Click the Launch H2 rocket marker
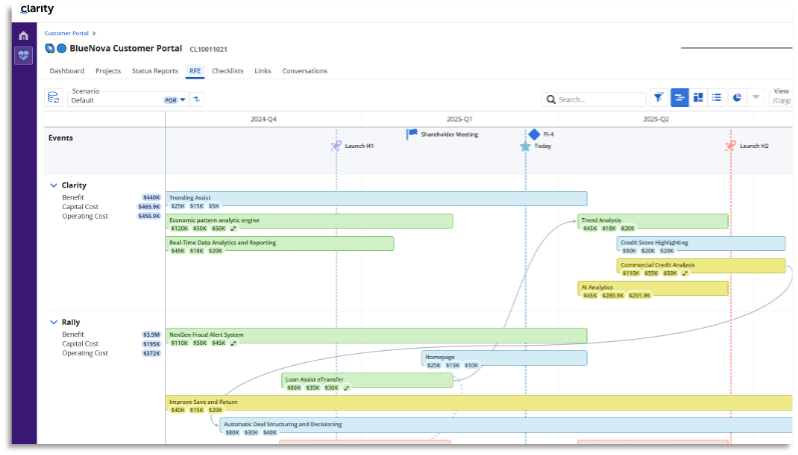 [x=730, y=146]
